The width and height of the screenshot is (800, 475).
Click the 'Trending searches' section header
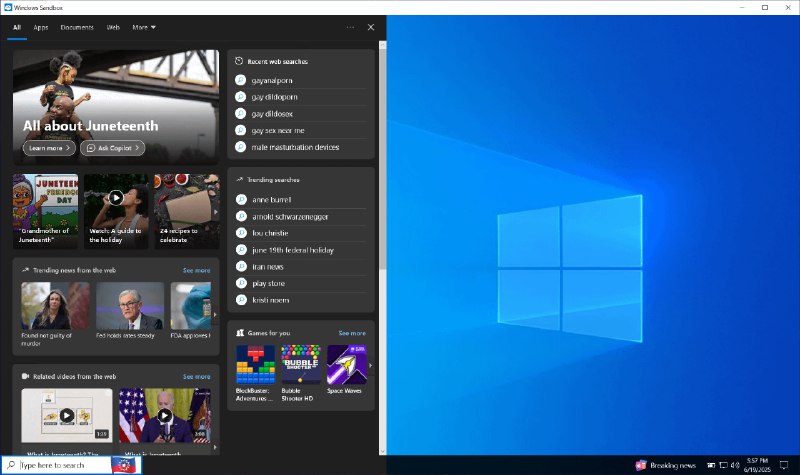273,180
